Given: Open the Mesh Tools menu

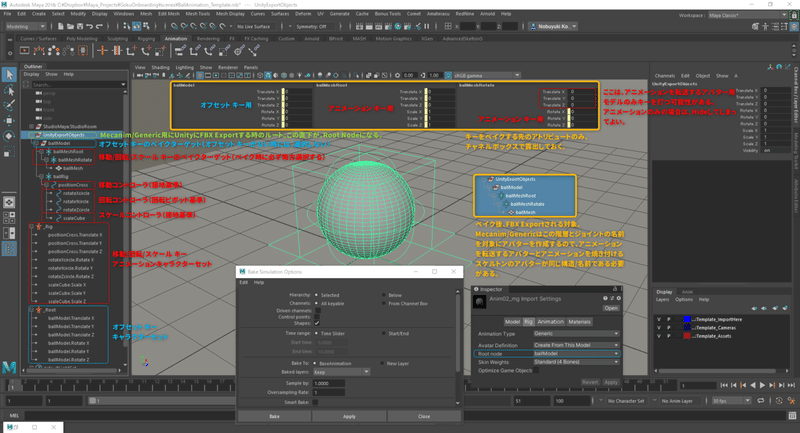Looking at the screenshot, I should (x=197, y=14).
